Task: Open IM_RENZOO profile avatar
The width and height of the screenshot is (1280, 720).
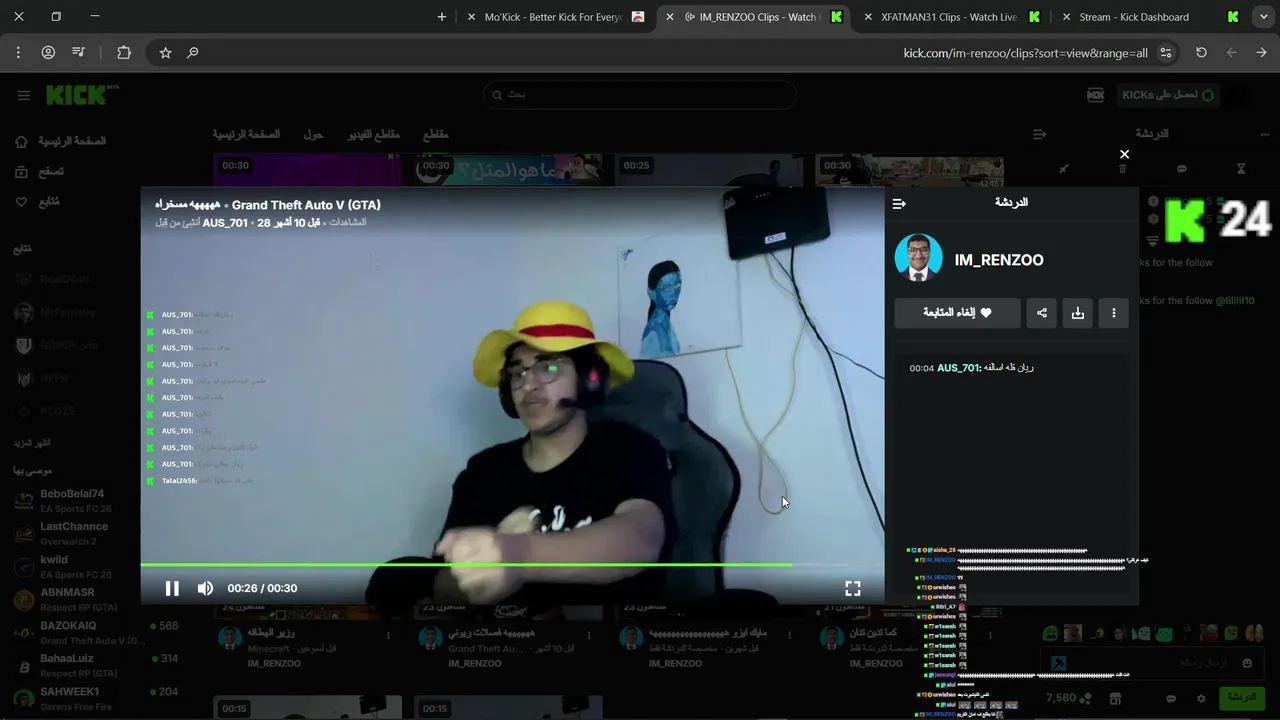Action: click(x=918, y=259)
